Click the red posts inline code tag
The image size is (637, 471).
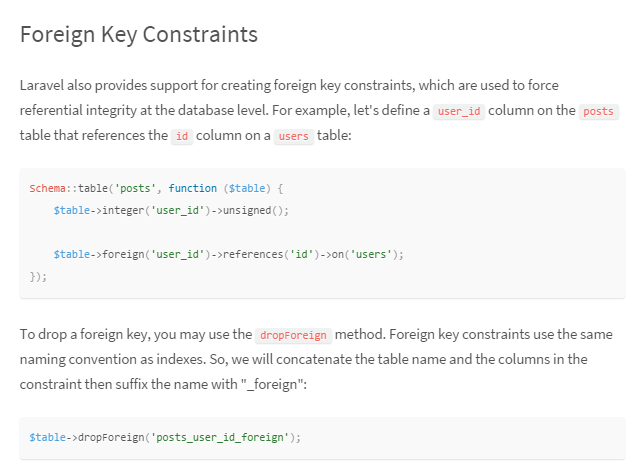[x=598, y=111]
